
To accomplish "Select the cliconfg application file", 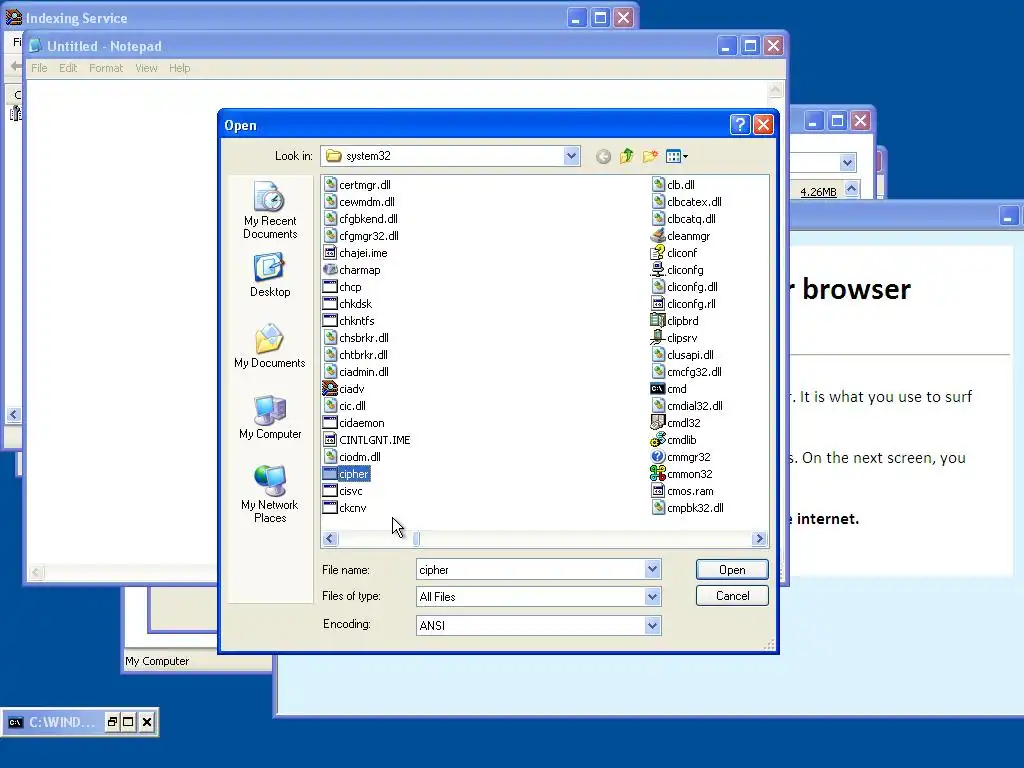I will 677,270.
